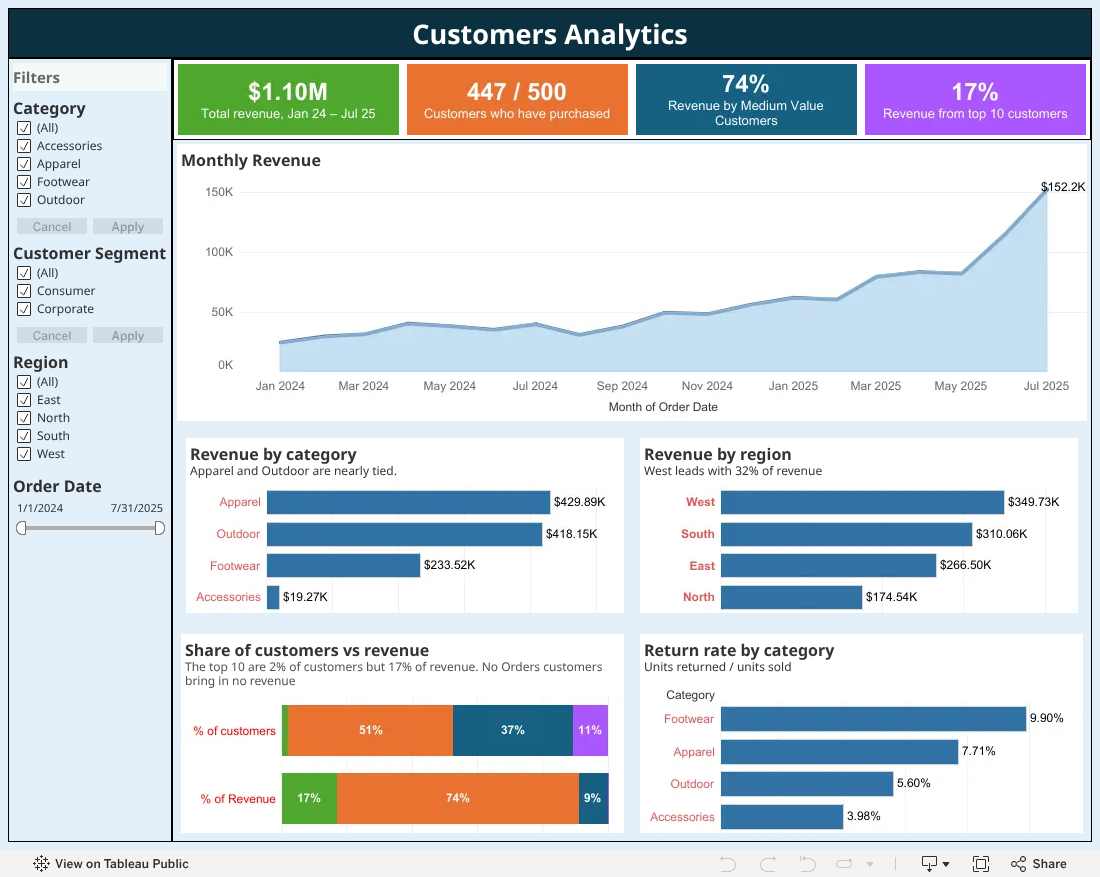Viewport: 1100px width, 877px height.
Task: Click the Order Date slider track
Action: [x=90, y=528]
